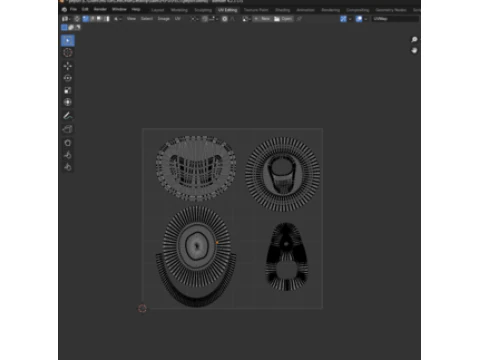This screenshot has width=480, height=360.
Task: Expand the overlays options dropdown arrow
Action: [x=366, y=19]
